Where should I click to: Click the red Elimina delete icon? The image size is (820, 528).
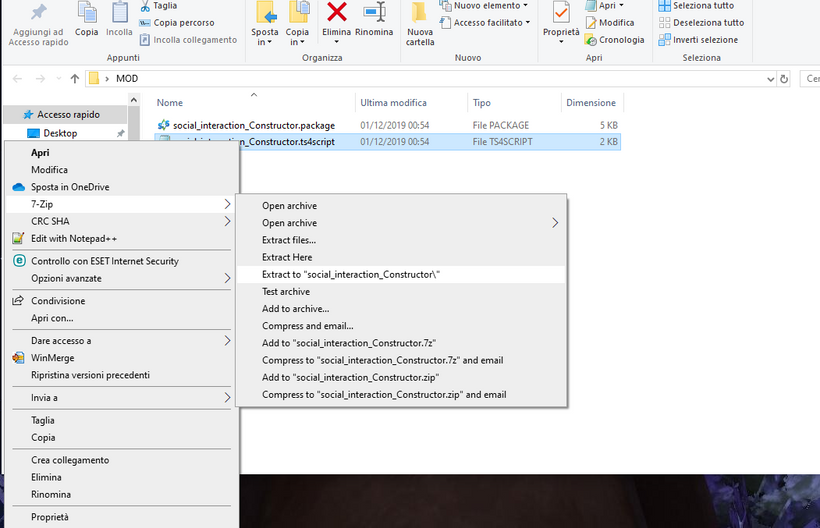[337, 13]
